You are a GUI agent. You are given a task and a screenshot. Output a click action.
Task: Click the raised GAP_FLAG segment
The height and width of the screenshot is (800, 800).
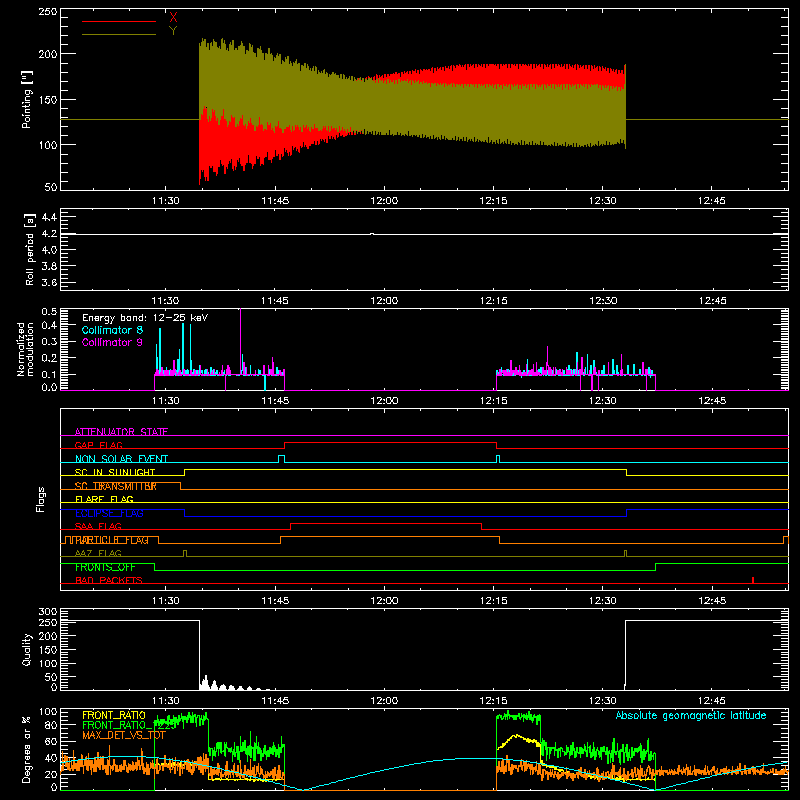390,443
